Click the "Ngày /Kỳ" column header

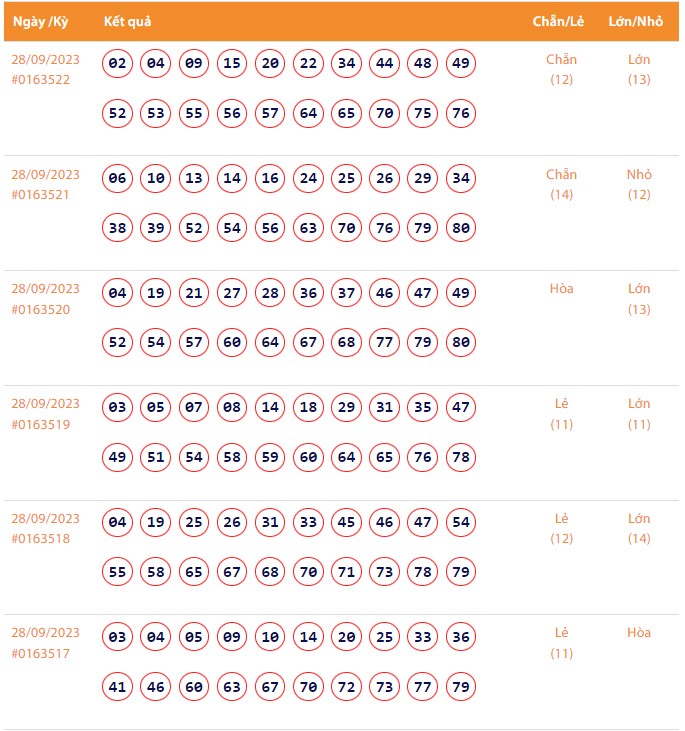pyautogui.click(x=40, y=22)
